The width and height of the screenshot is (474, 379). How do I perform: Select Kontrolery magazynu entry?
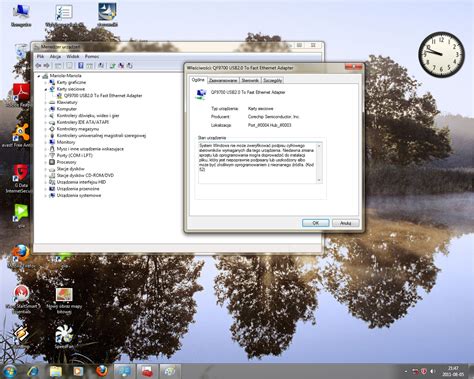coord(78,129)
